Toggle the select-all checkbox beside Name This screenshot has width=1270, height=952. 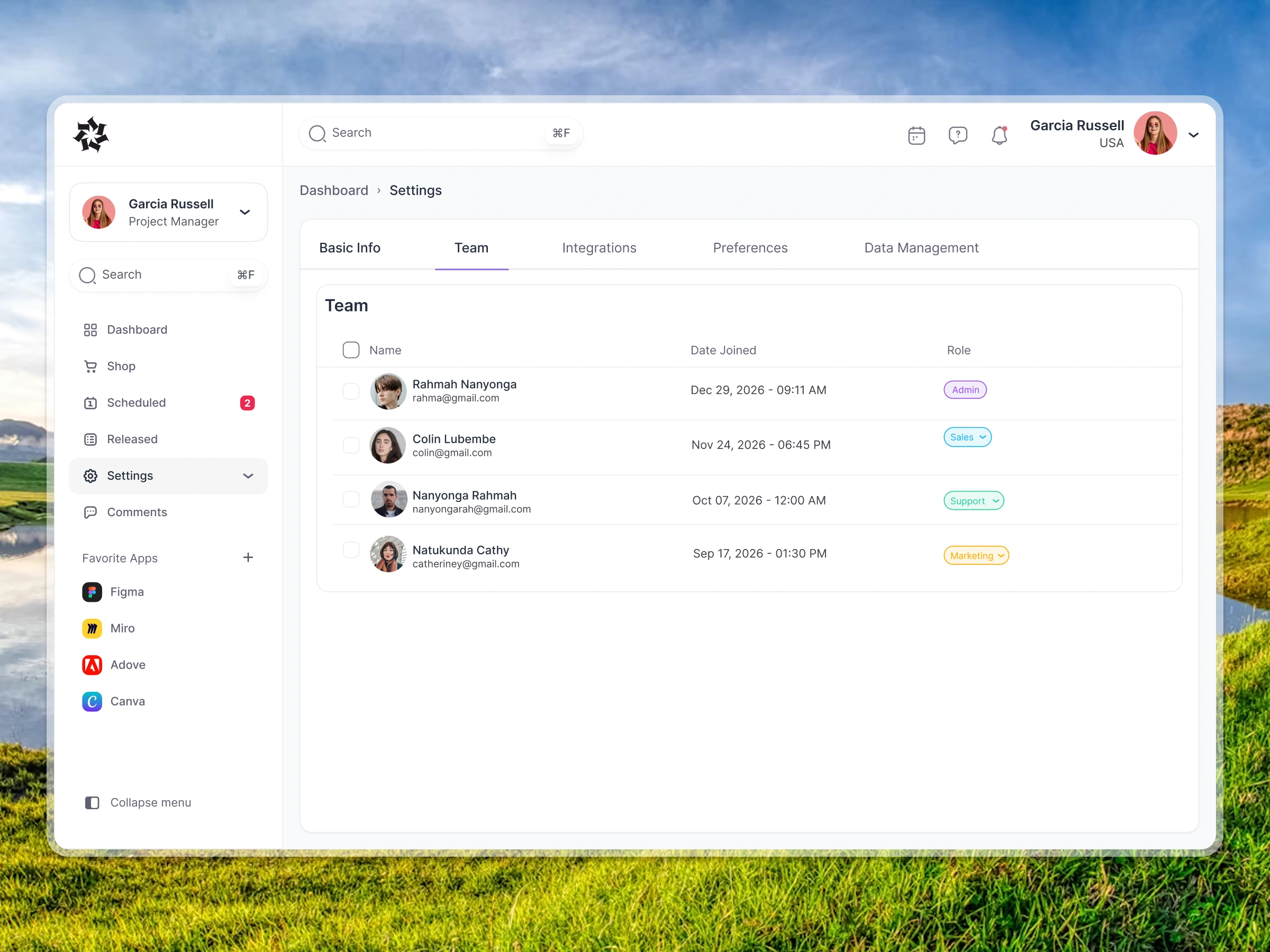pyautogui.click(x=351, y=350)
